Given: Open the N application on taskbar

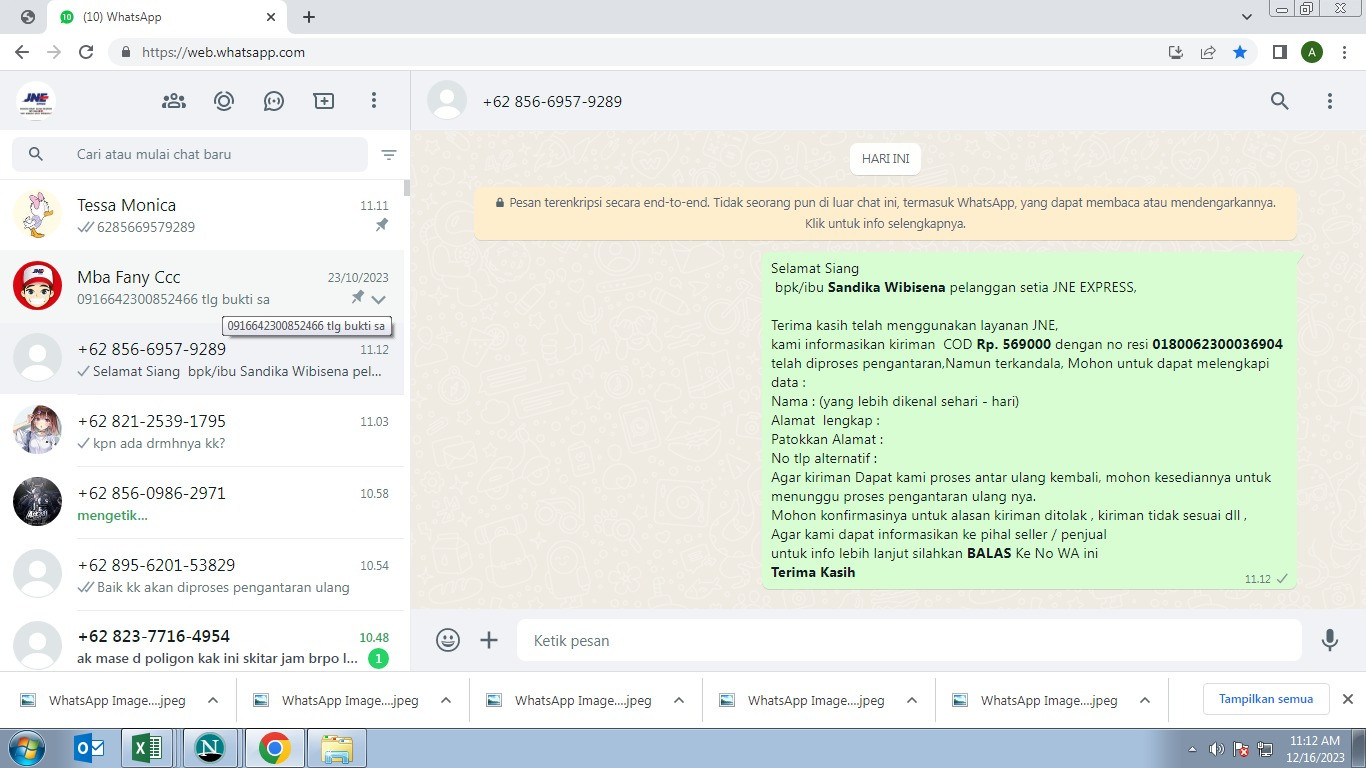Looking at the screenshot, I should (210, 748).
